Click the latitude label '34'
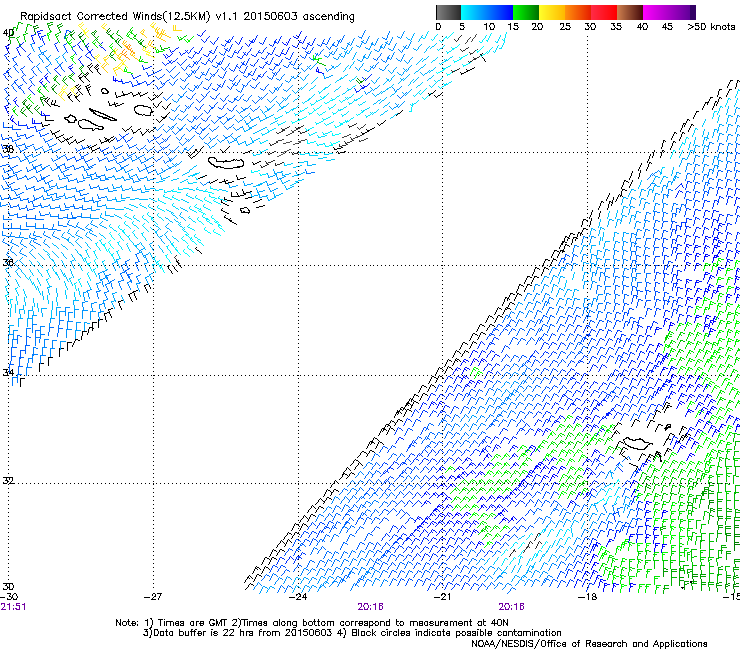 tap(8, 372)
